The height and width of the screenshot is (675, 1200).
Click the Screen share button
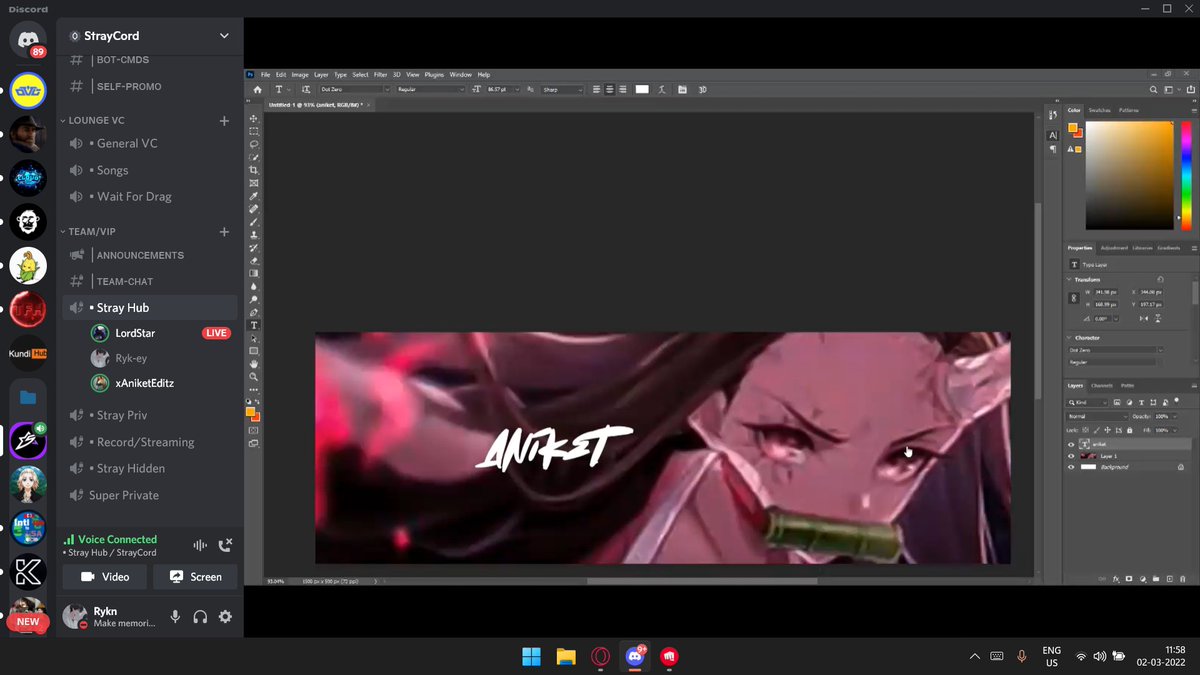tap(195, 577)
